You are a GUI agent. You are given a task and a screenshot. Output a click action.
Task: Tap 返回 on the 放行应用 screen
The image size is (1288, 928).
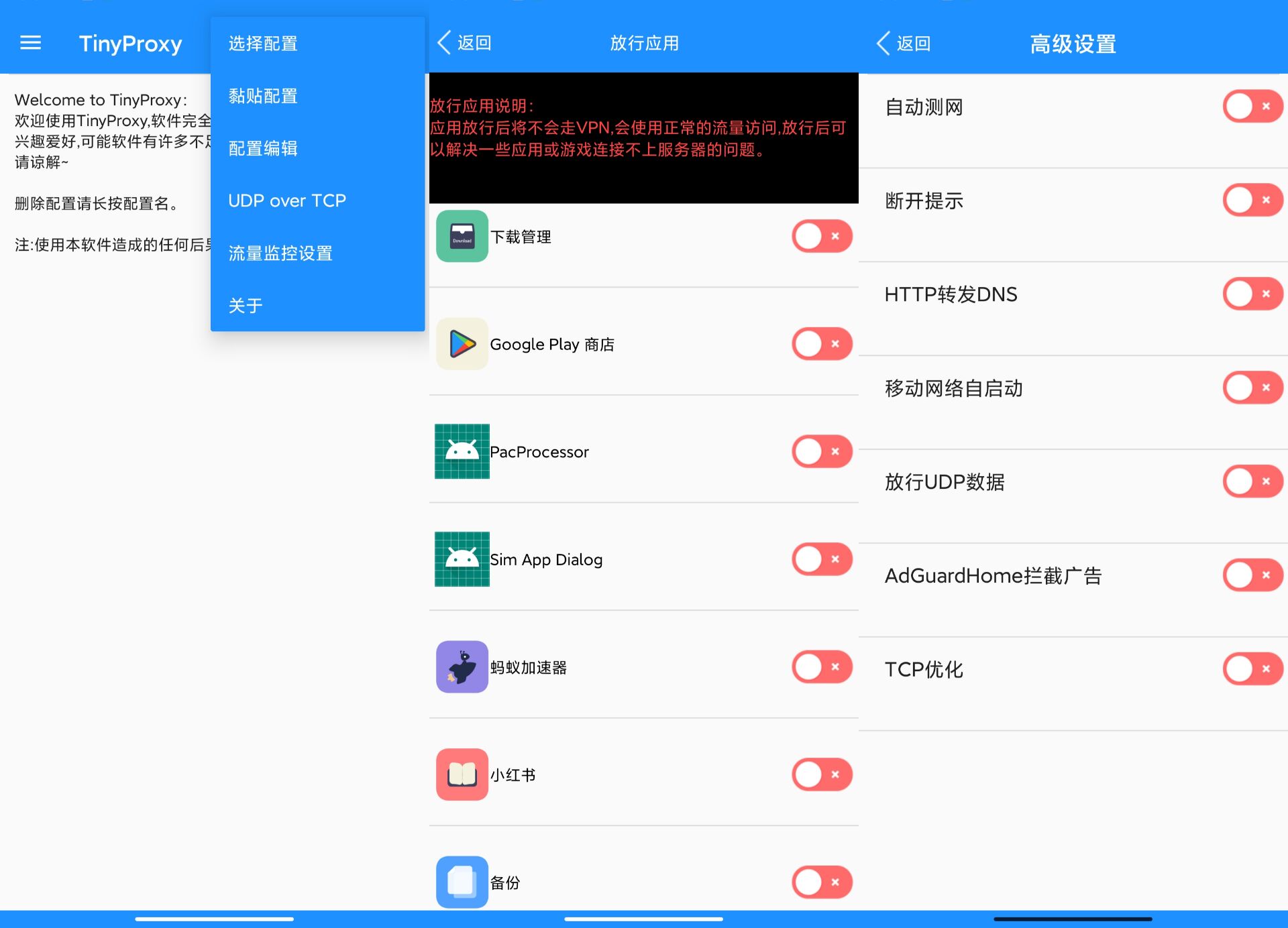[x=464, y=42]
